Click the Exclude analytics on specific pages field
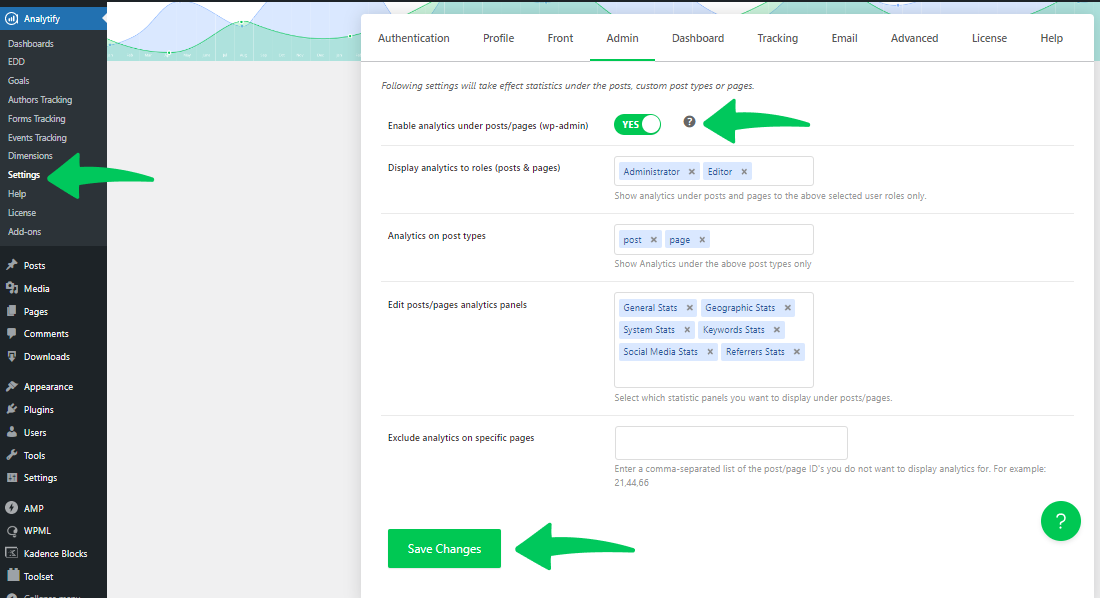Screen dimensions: 1100x598 [x=731, y=443]
